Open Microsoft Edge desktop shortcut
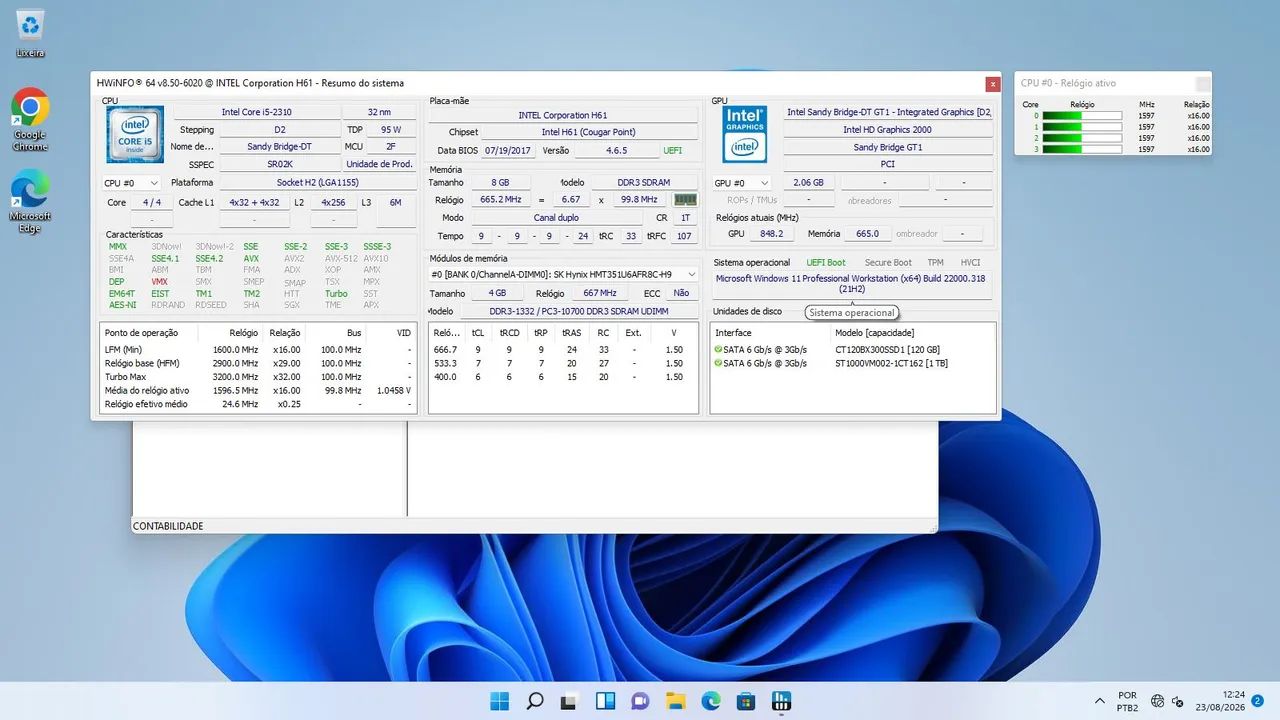This screenshot has height=720, width=1280. point(30,201)
